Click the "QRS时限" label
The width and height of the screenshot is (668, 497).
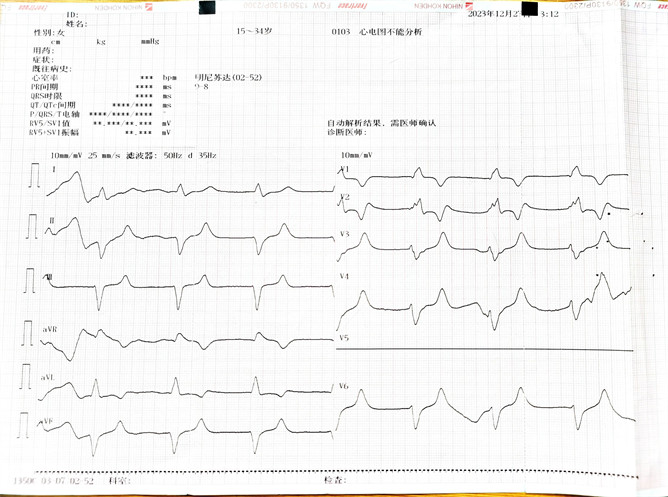coord(46,96)
